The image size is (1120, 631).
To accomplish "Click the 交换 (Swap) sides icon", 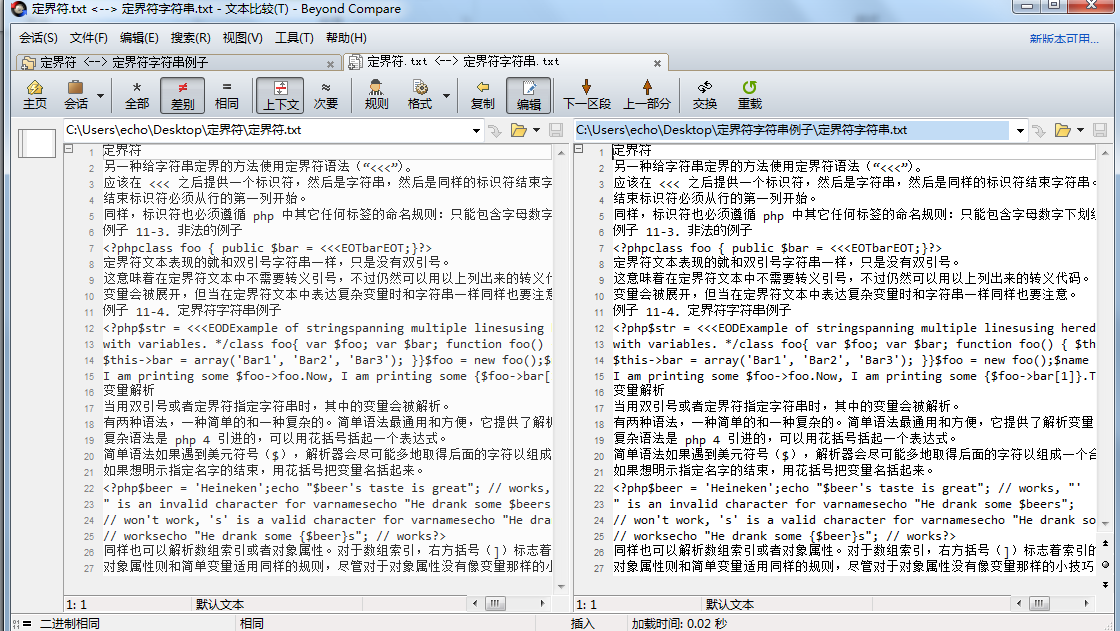I will pos(705,94).
